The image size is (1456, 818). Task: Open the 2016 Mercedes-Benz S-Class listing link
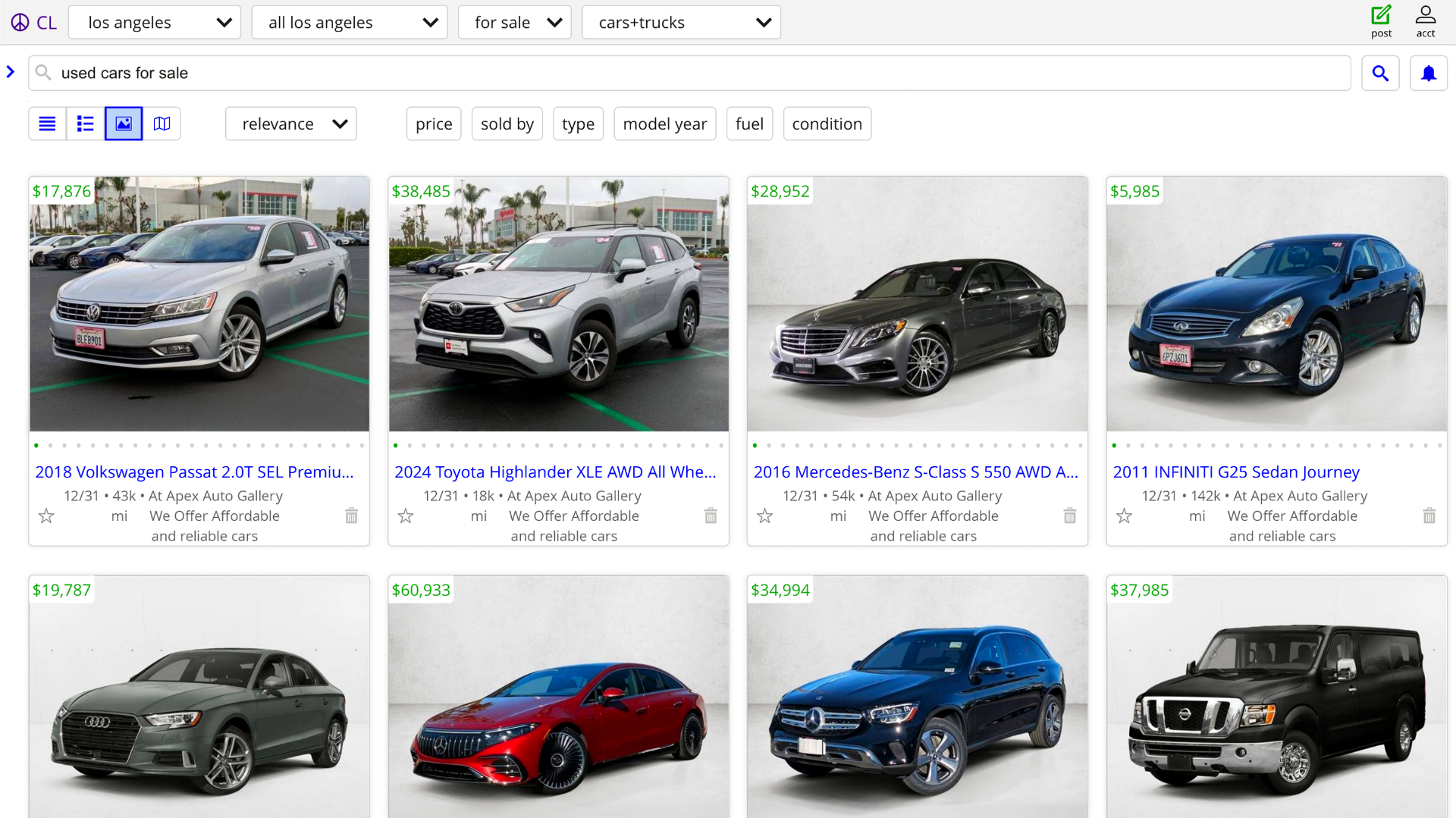pyautogui.click(x=915, y=472)
